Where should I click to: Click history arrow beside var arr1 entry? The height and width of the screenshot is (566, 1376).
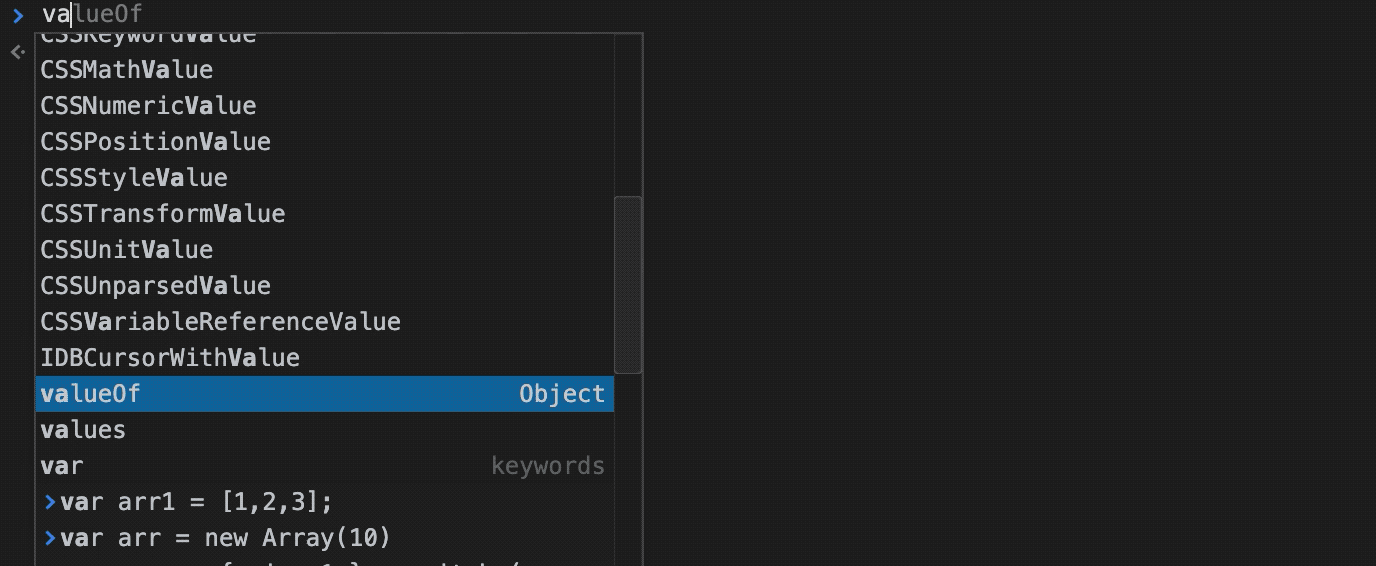click(x=50, y=502)
